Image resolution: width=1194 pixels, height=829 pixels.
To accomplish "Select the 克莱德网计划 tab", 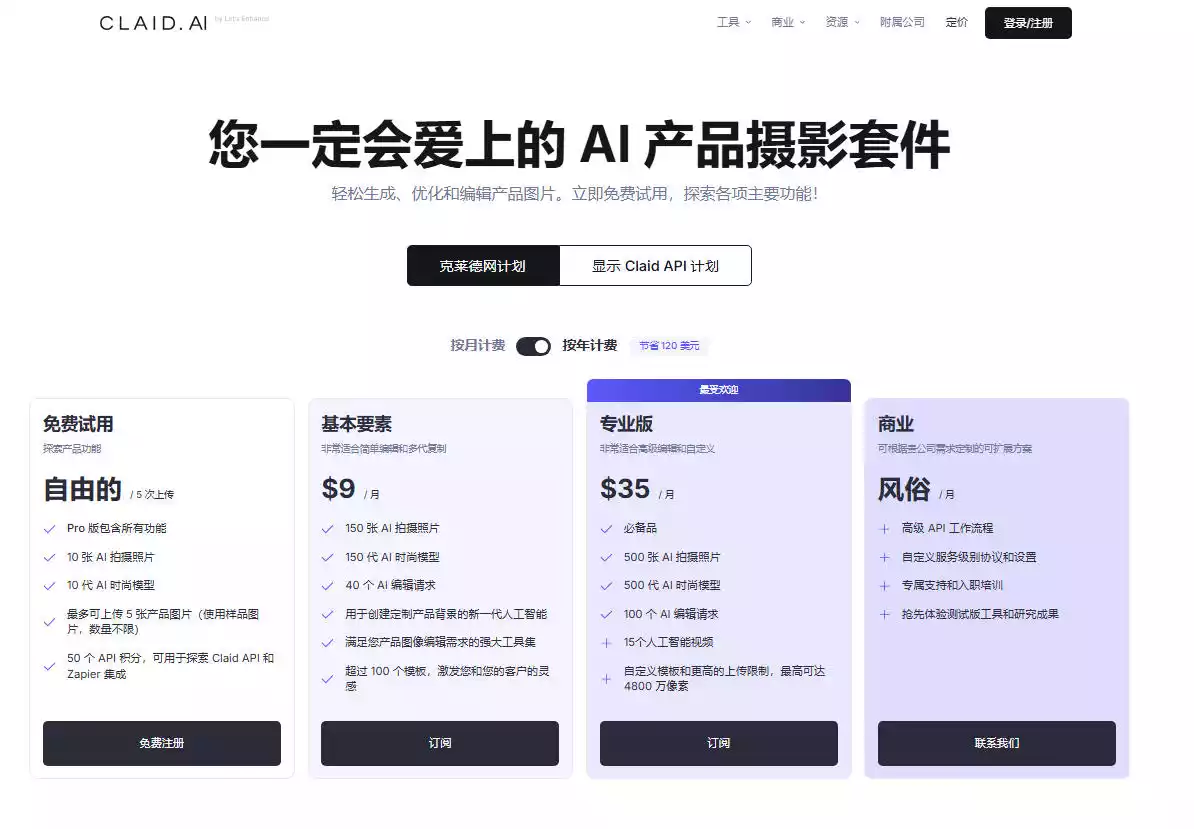I will point(483,266).
